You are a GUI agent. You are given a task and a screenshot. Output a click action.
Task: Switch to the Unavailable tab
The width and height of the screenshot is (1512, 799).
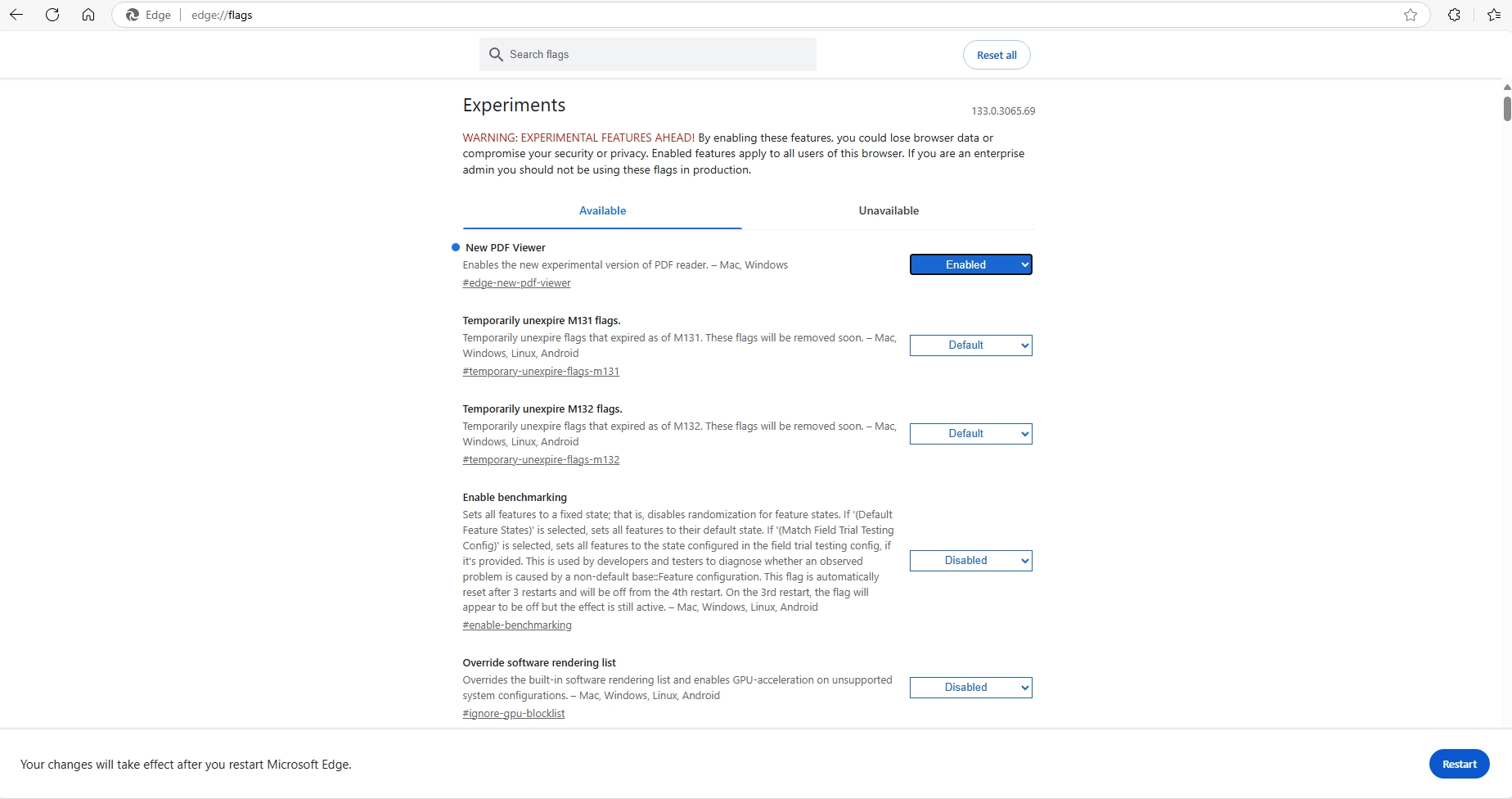pyautogui.click(x=889, y=210)
